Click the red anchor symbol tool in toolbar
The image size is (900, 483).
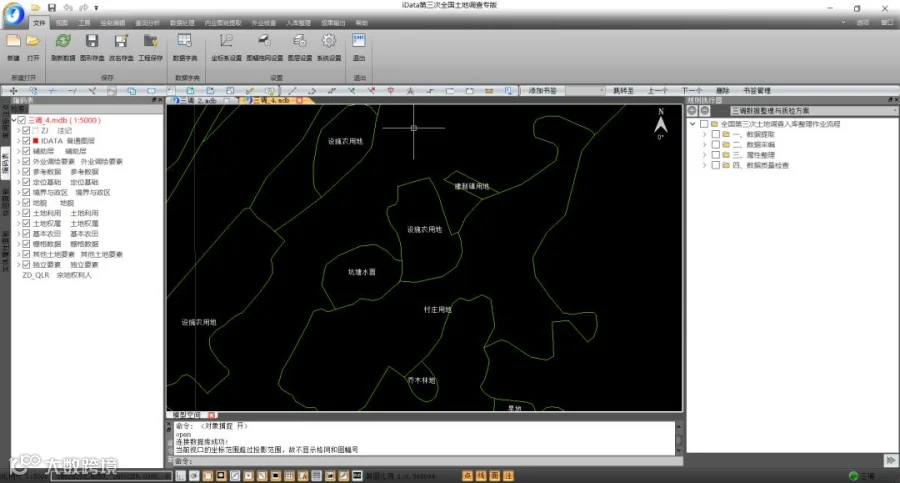tap(390, 91)
